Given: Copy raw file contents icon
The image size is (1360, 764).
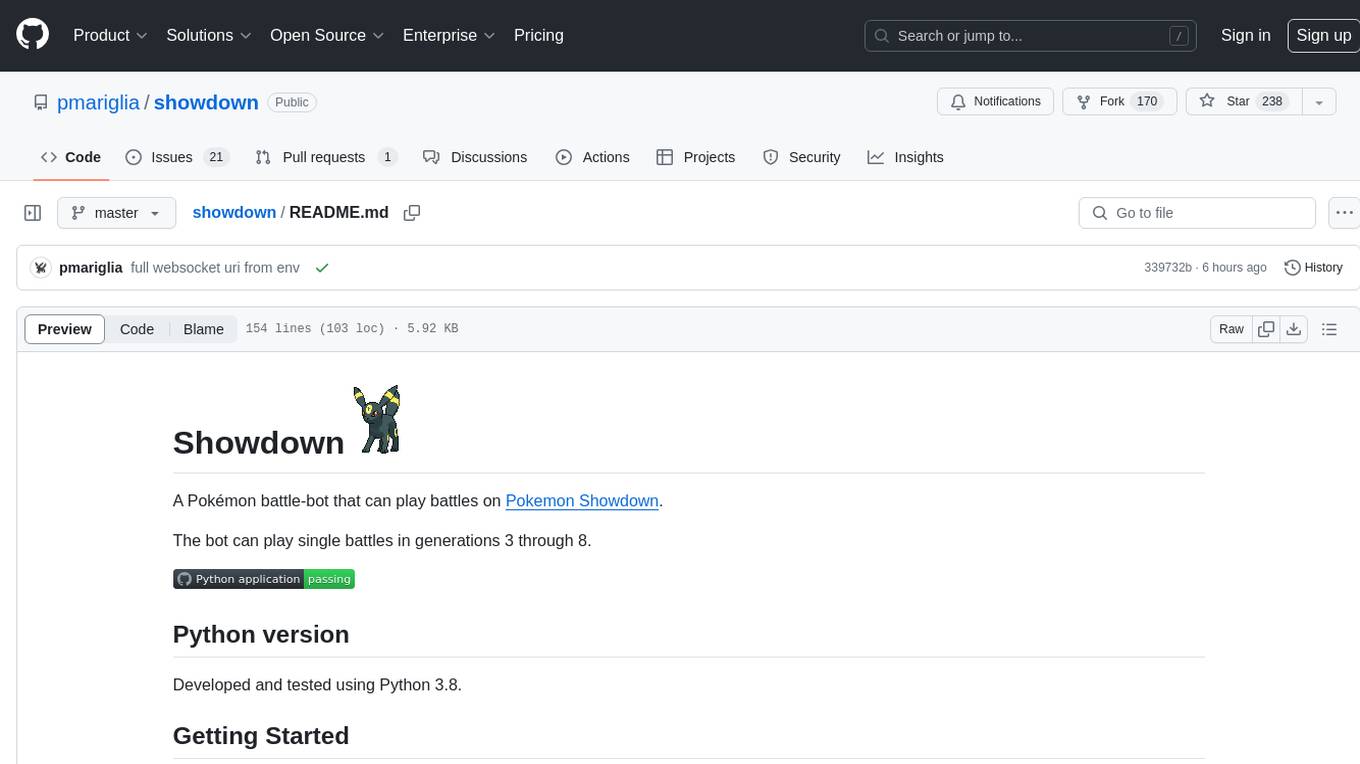Looking at the screenshot, I should 1266,329.
